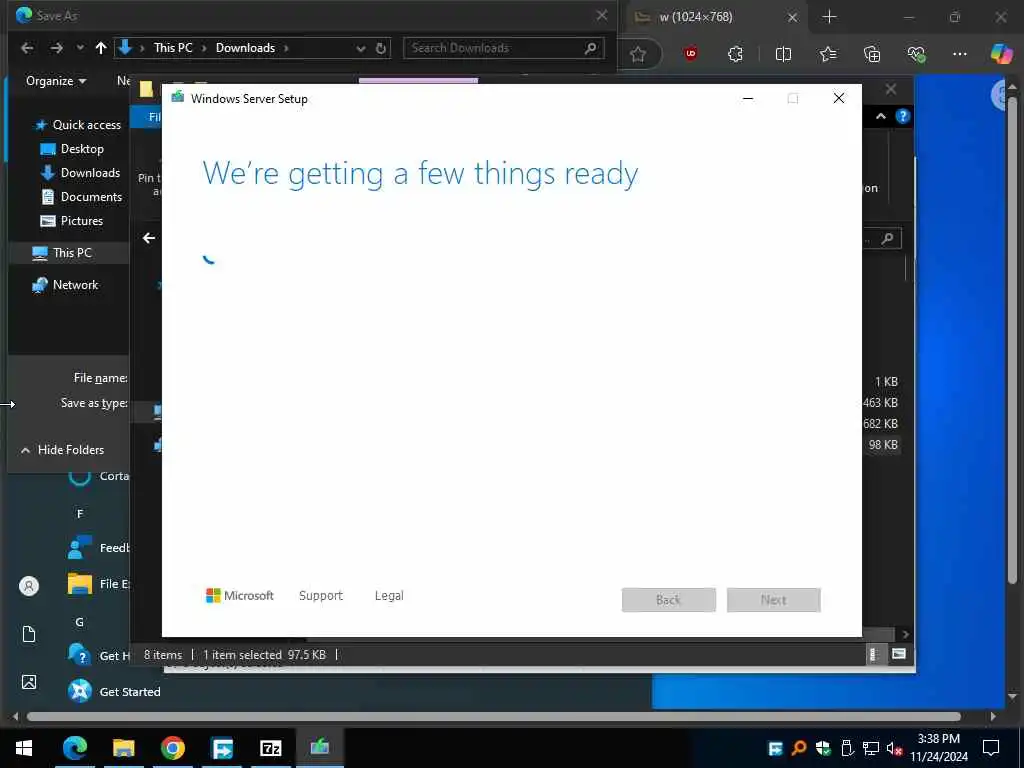
Task: Open Pictures in the navigation pane
Action: (71, 221)
